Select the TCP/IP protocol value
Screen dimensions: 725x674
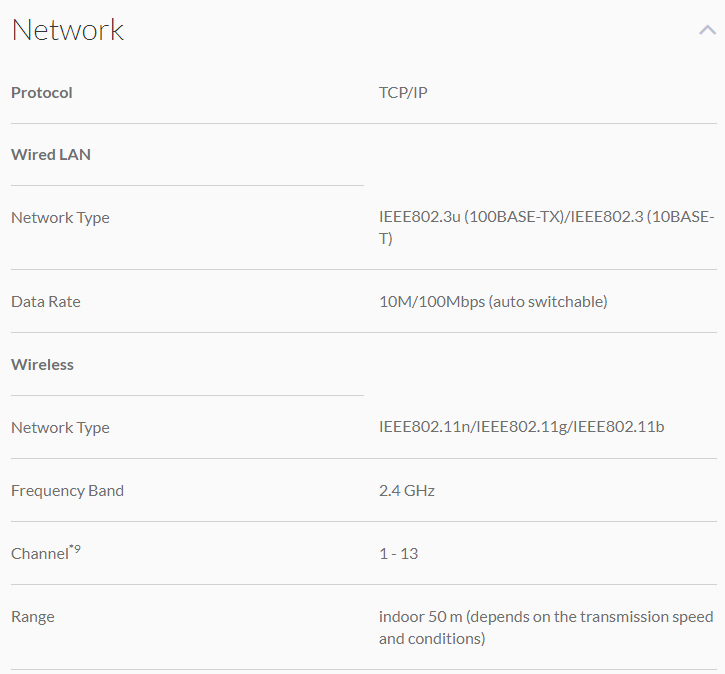pyautogui.click(x=403, y=93)
